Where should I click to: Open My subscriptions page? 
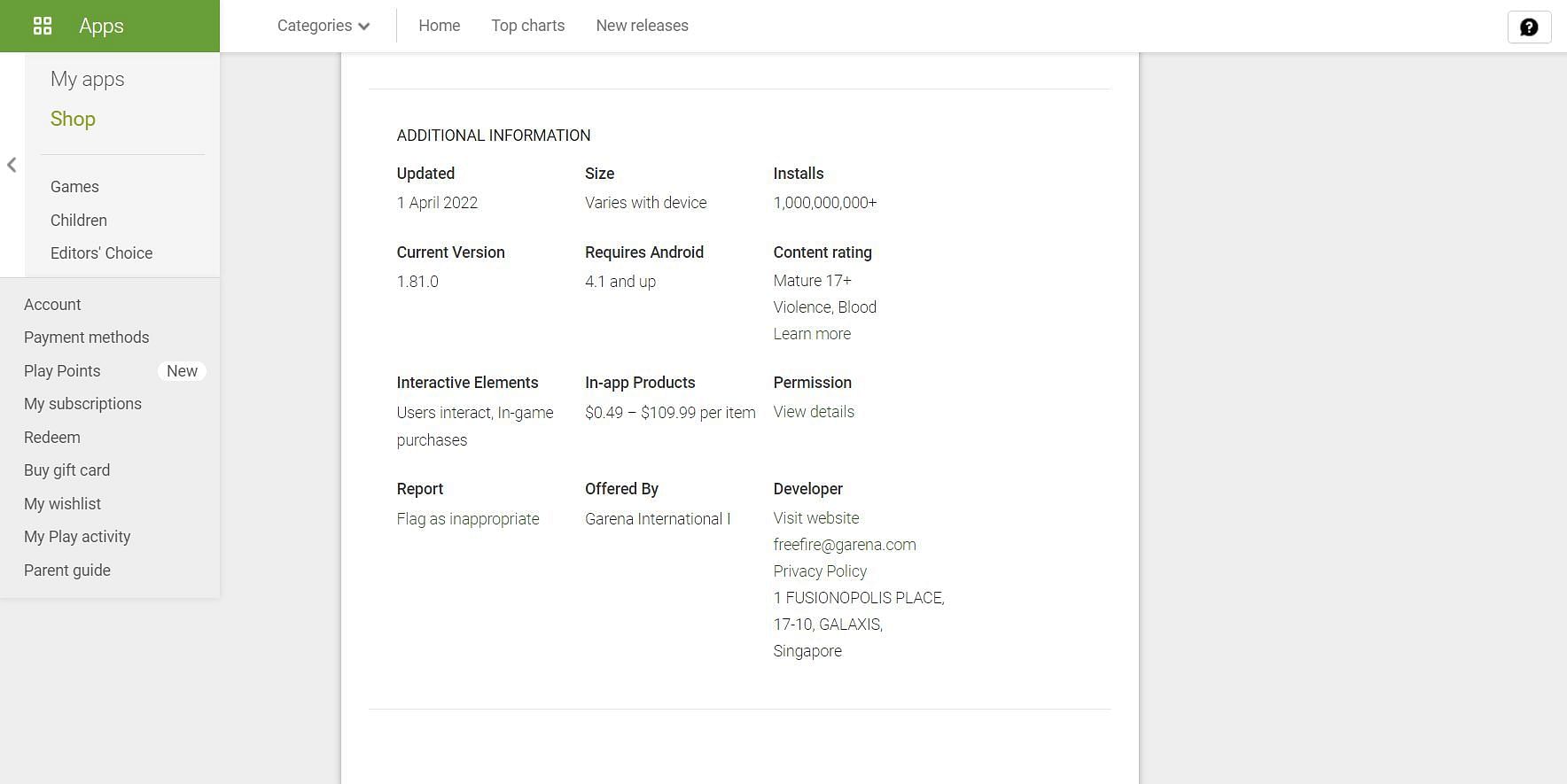(x=82, y=404)
